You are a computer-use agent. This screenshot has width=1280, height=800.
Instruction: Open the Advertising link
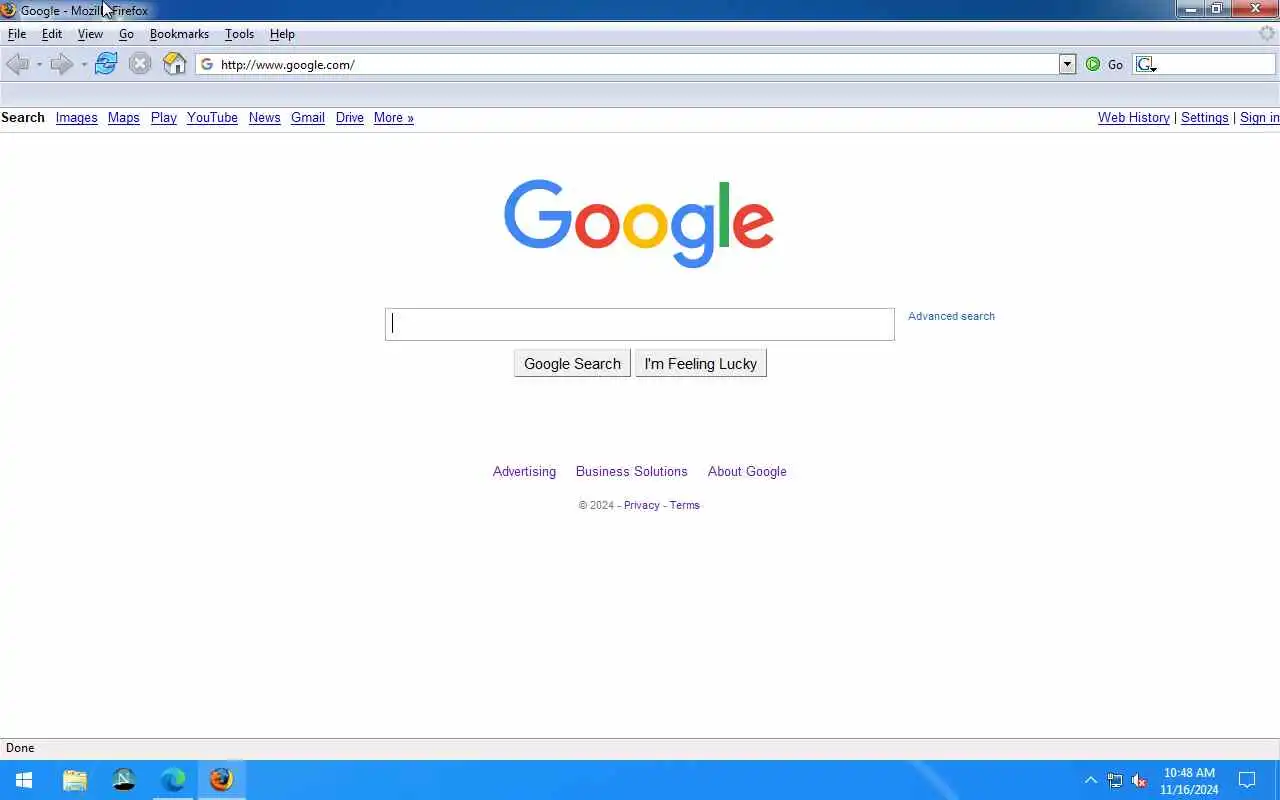524,471
